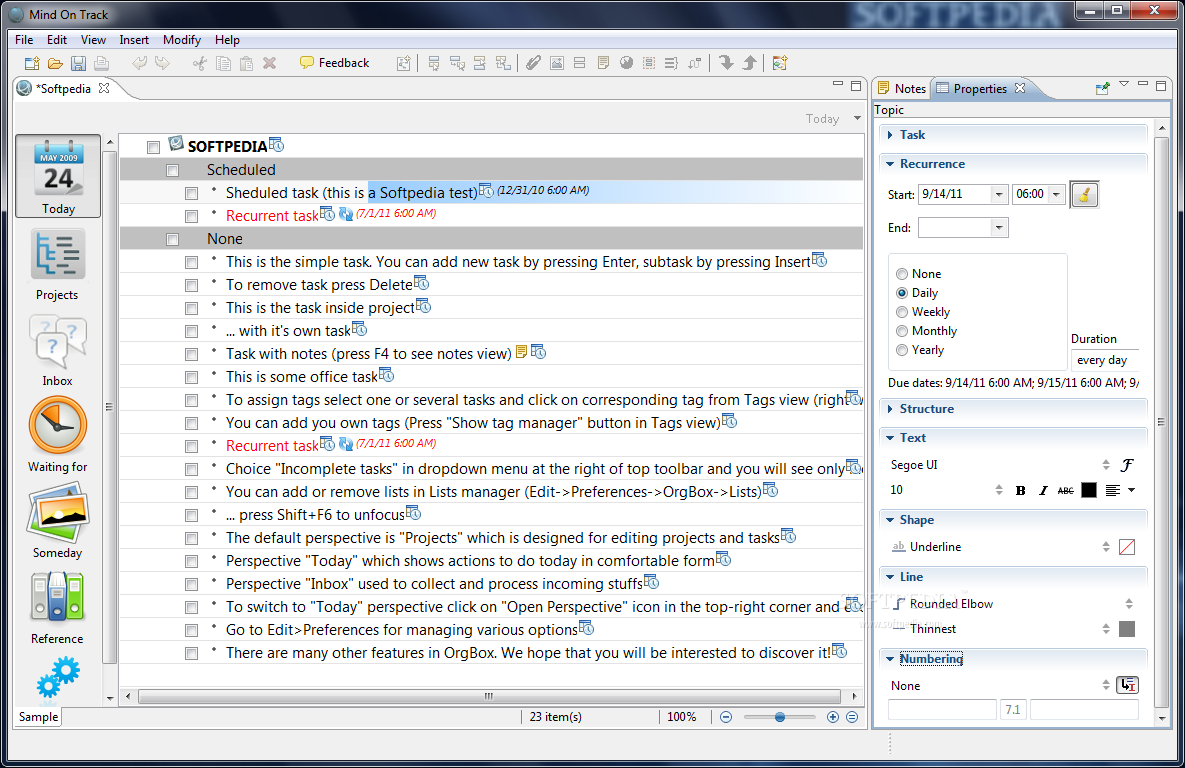
Task: Click the Sample tab at bottom left
Action: [x=39, y=717]
